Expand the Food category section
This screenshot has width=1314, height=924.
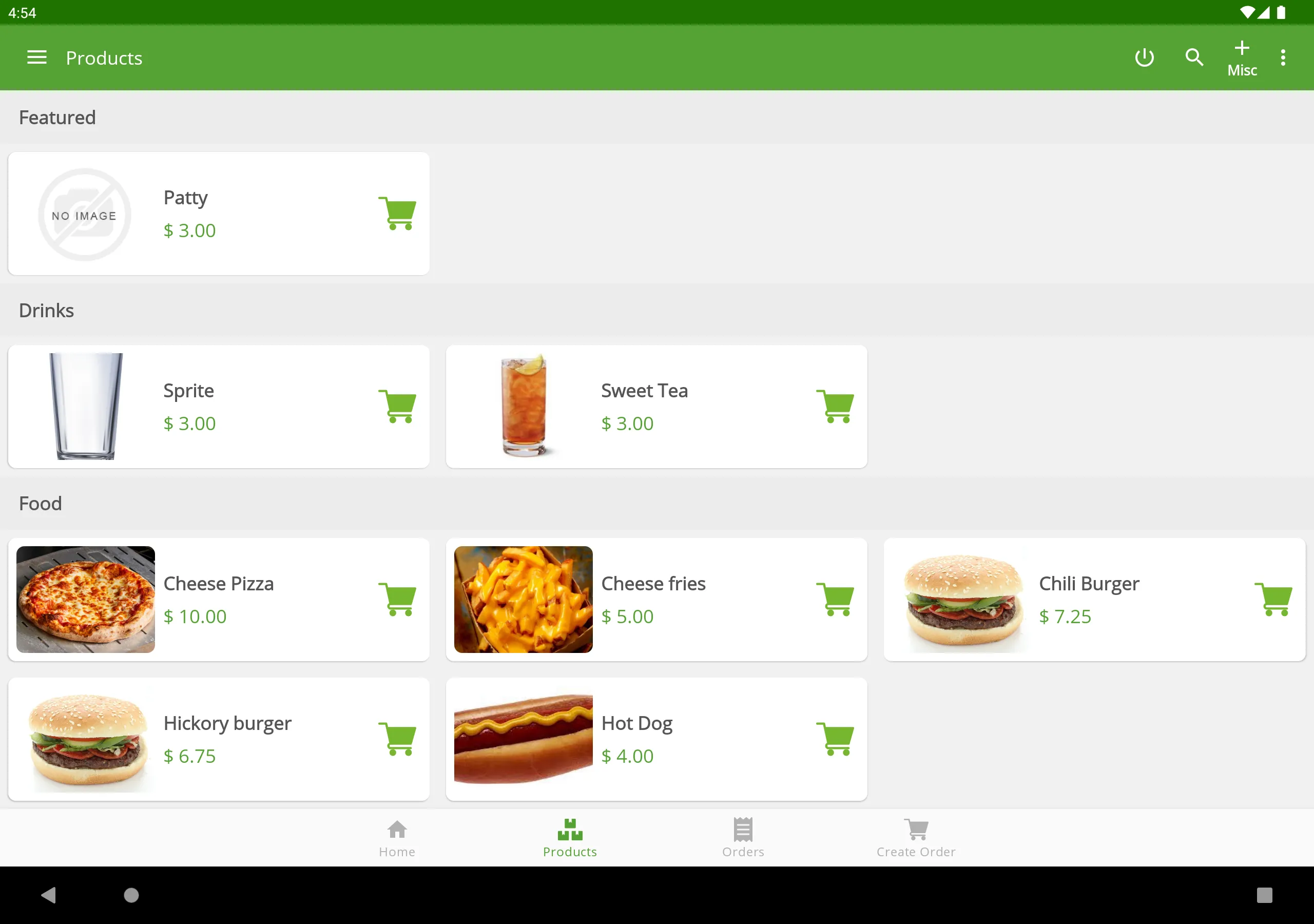[41, 503]
